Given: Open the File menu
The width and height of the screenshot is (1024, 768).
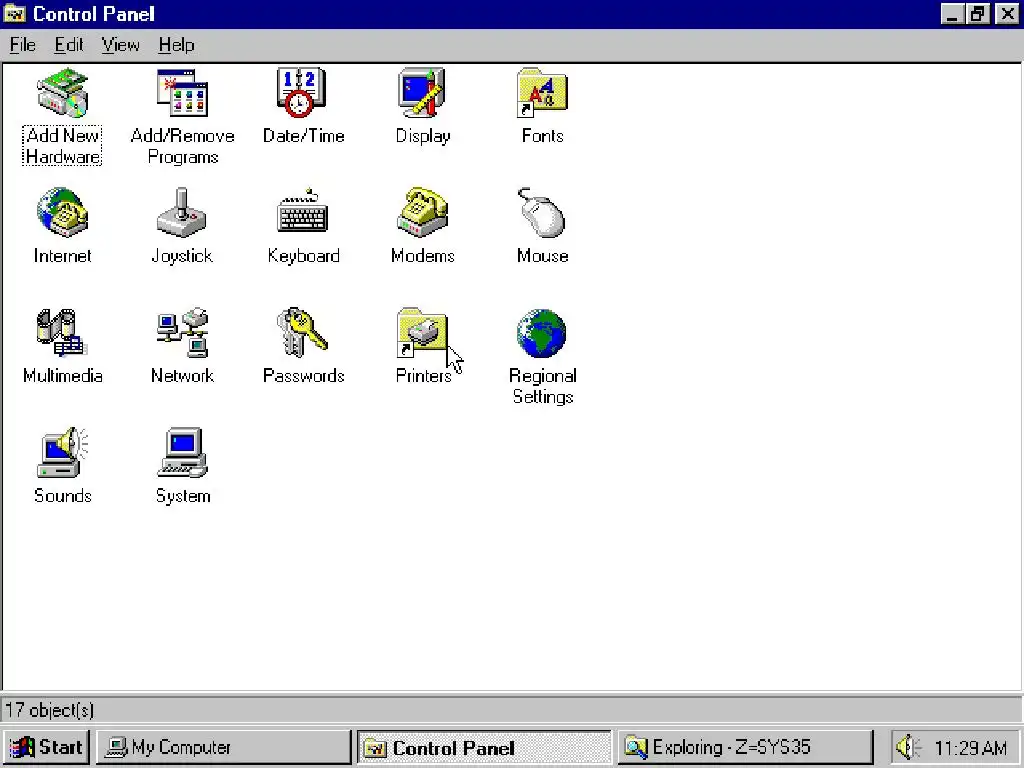Looking at the screenshot, I should pos(22,45).
